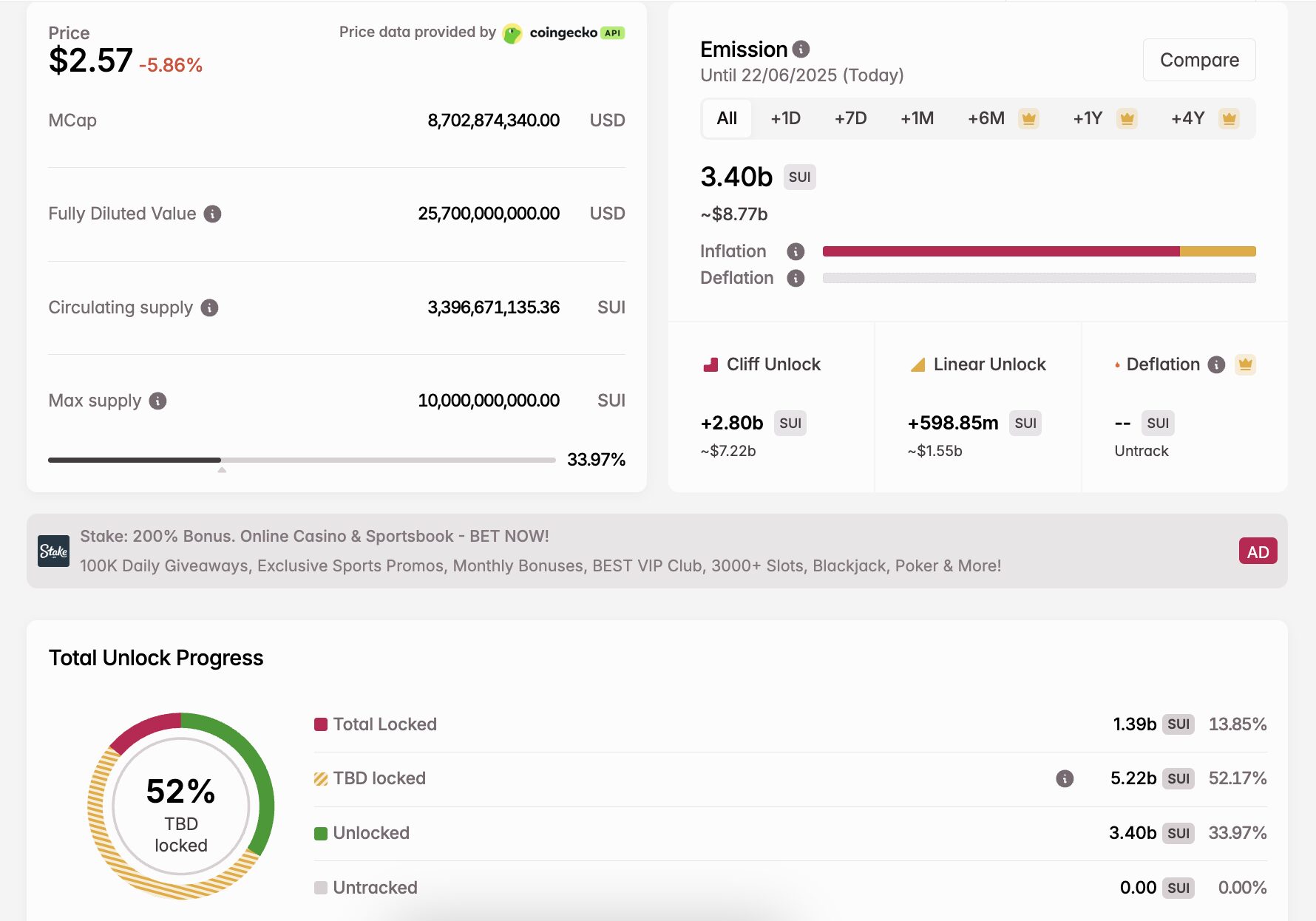Click the Stake logo in the ad banner
1316x921 pixels.
pyautogui.click(x=55, y=551)
